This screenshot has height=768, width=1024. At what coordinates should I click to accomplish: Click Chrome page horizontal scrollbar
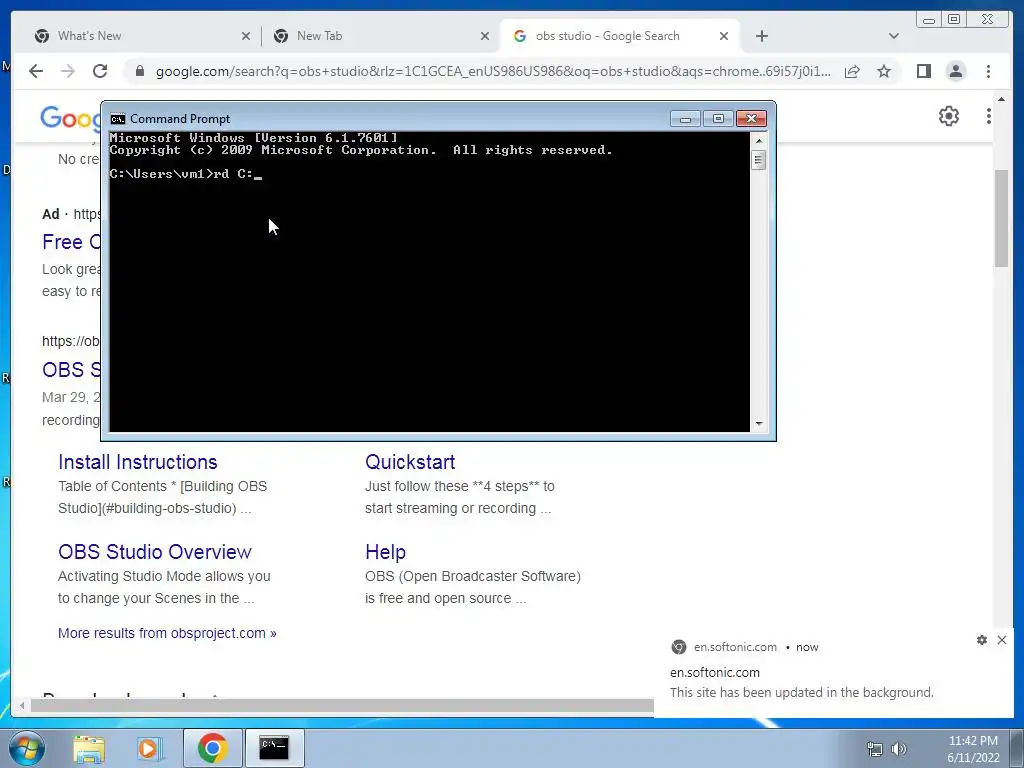pyautogui.click(x=342, y=705)
